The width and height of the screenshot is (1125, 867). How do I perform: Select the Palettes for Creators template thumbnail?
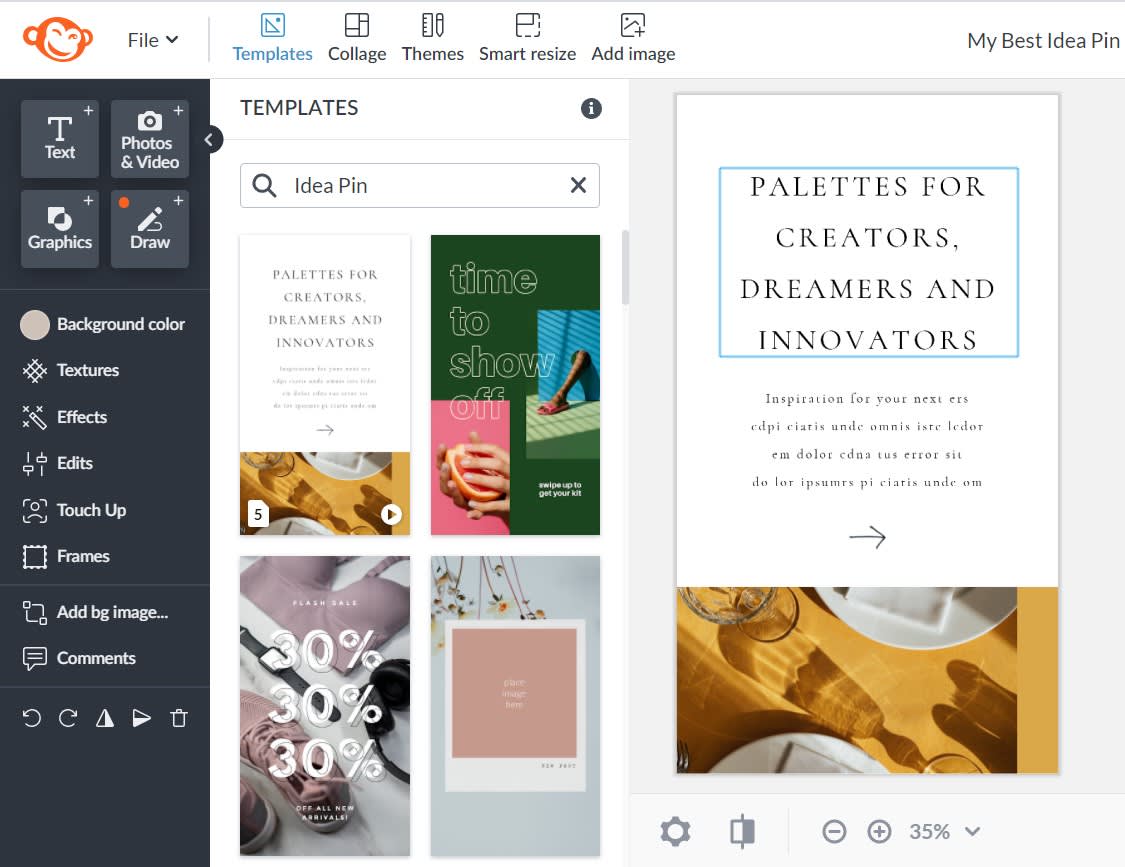pyautogui.click(x=325, y=385)
